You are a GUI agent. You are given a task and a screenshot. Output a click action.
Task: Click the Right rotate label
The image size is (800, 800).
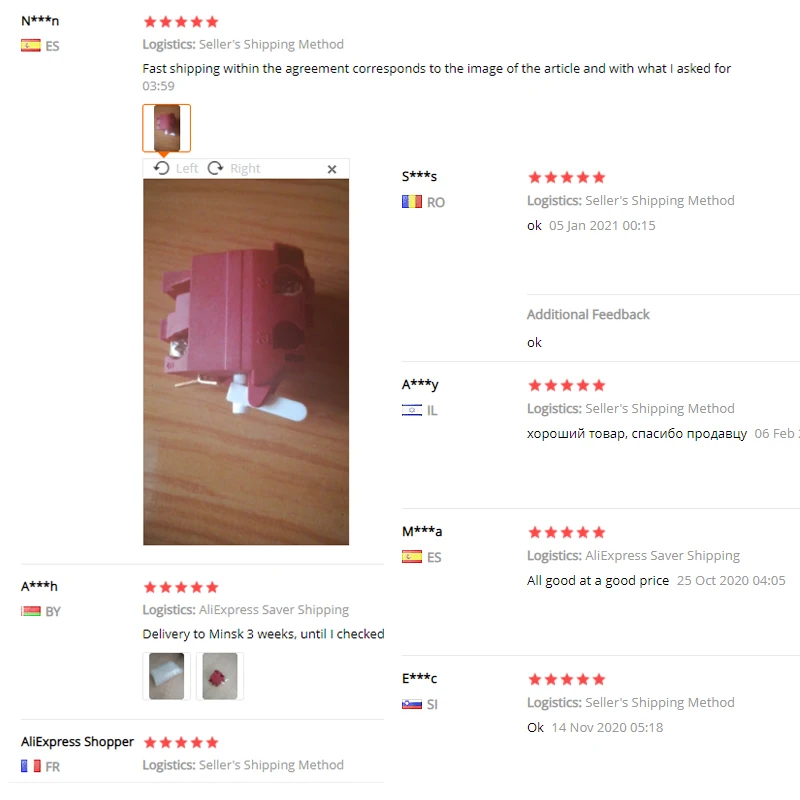[x=245, y=168]
